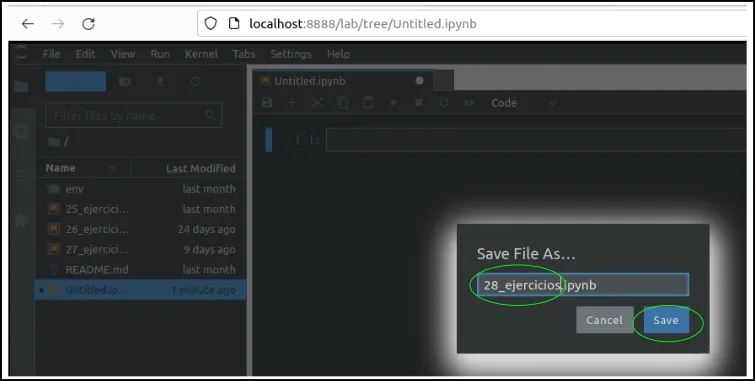The image size is (755, 381).
Task: Click the shield tracking protection icon
Action: click(x=211, y=24)
